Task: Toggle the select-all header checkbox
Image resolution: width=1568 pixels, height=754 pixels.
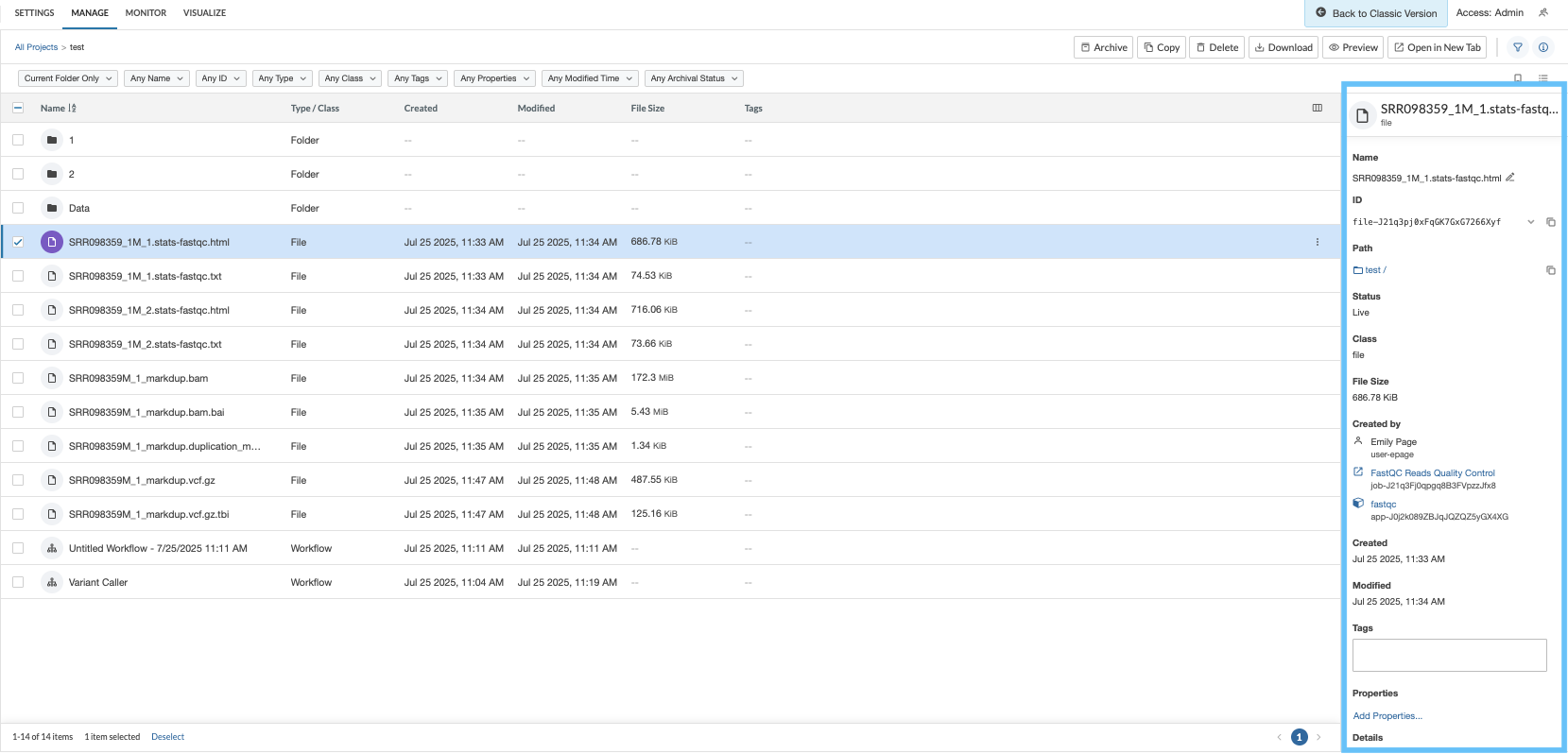Action: pyautogui.click(x=18, y=108)
